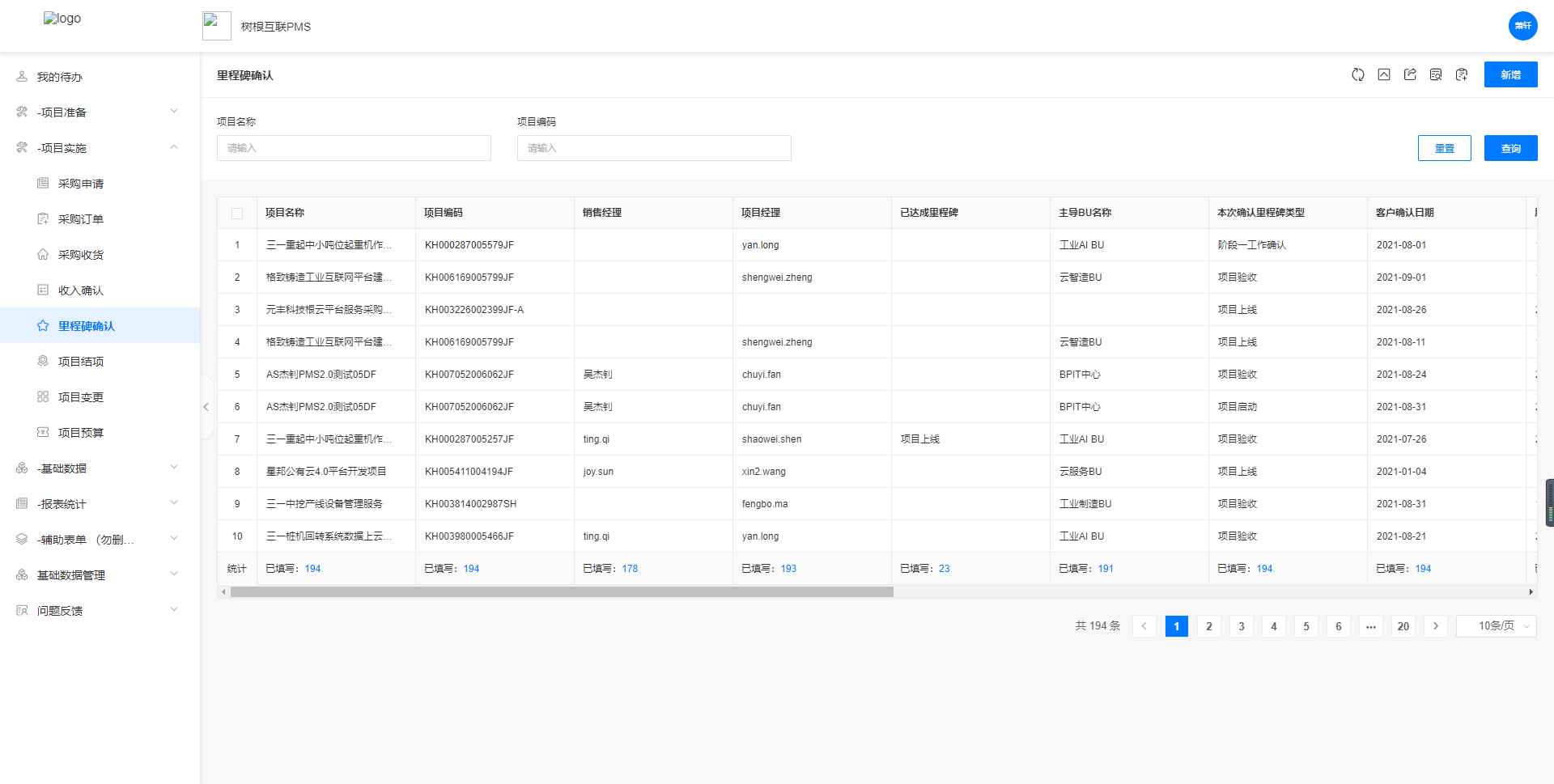This screenshot has width=1554, height=784.
Task: Open 项目变更 menu item
Action: click(100, 397)
